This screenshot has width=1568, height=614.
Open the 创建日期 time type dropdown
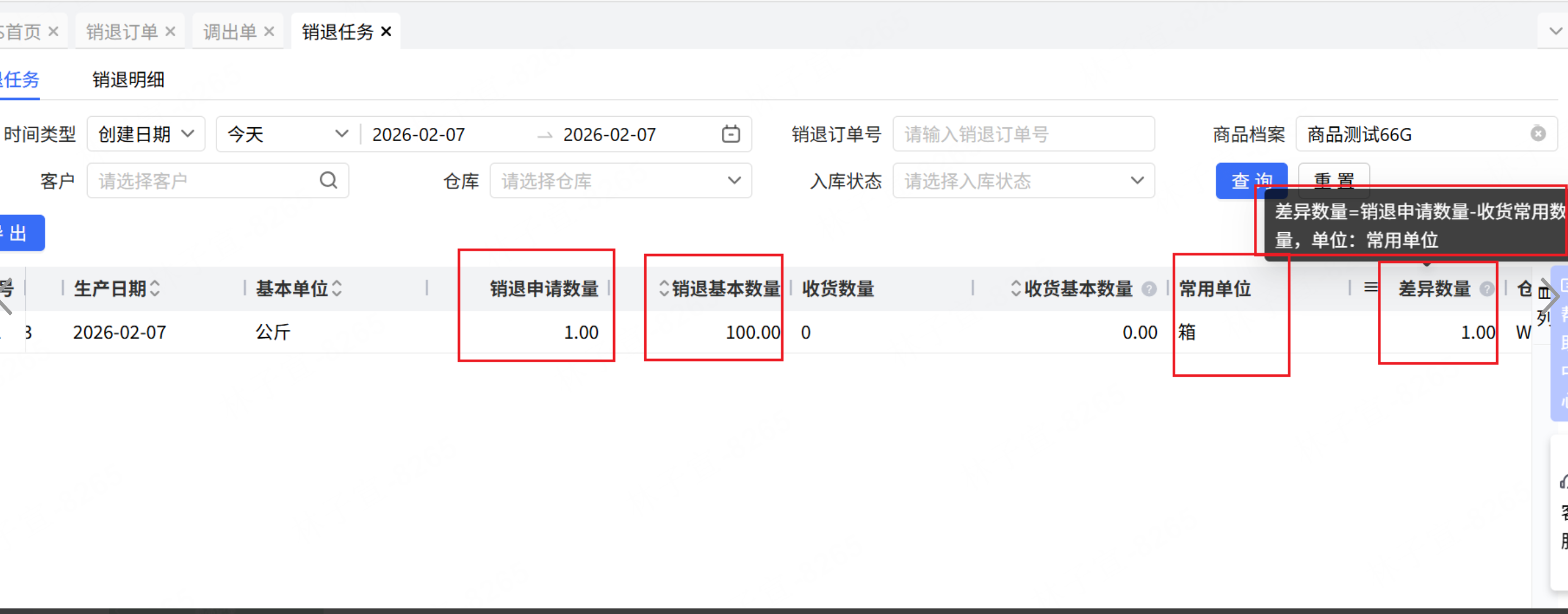146,134
